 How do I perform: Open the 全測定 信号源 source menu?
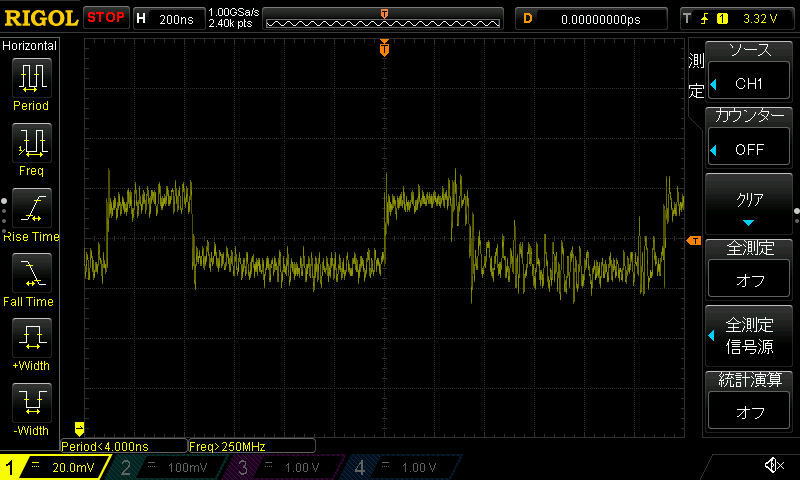click(748, 336)
